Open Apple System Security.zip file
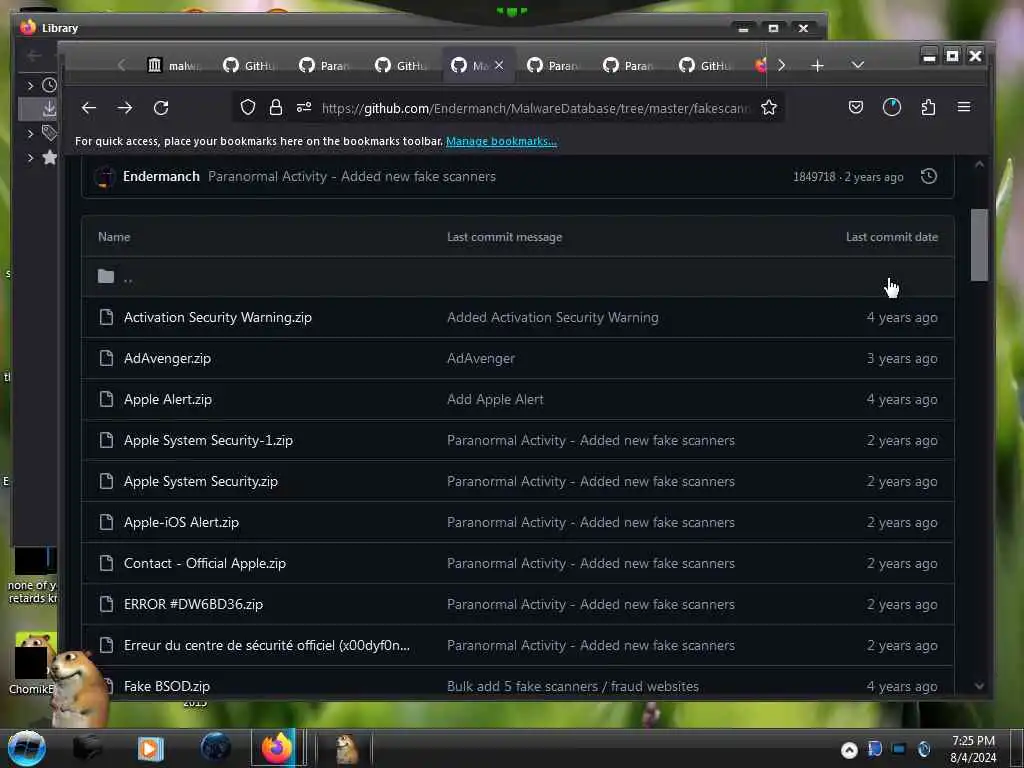1024x768 pixels. point(200,481)
